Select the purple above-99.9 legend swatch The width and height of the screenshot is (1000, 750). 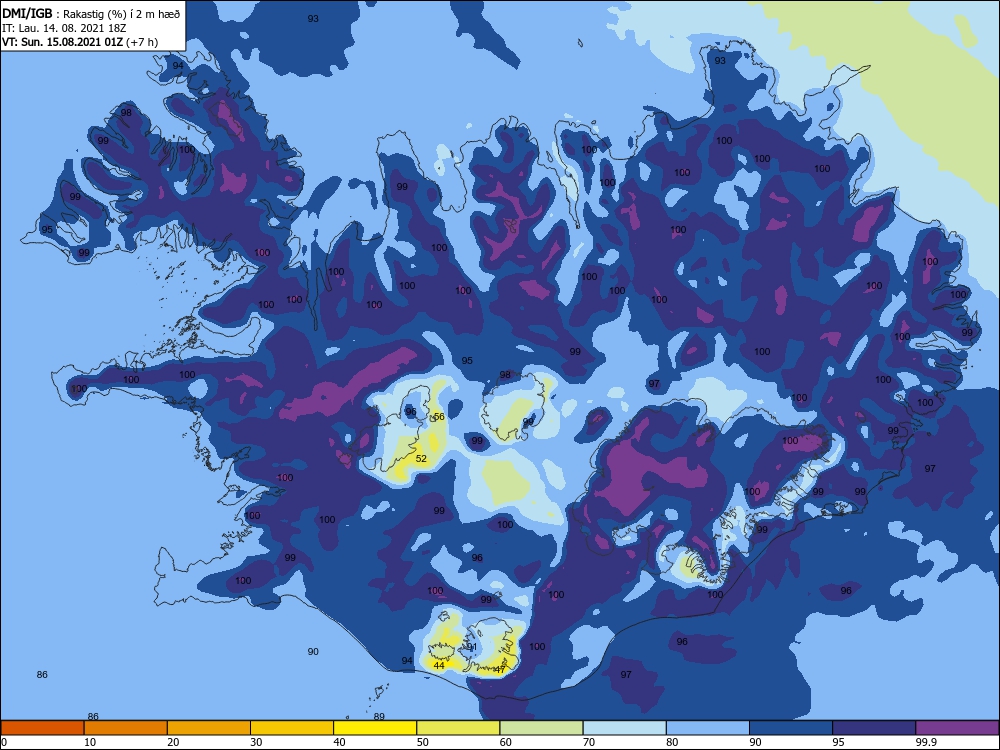[957, 728]
